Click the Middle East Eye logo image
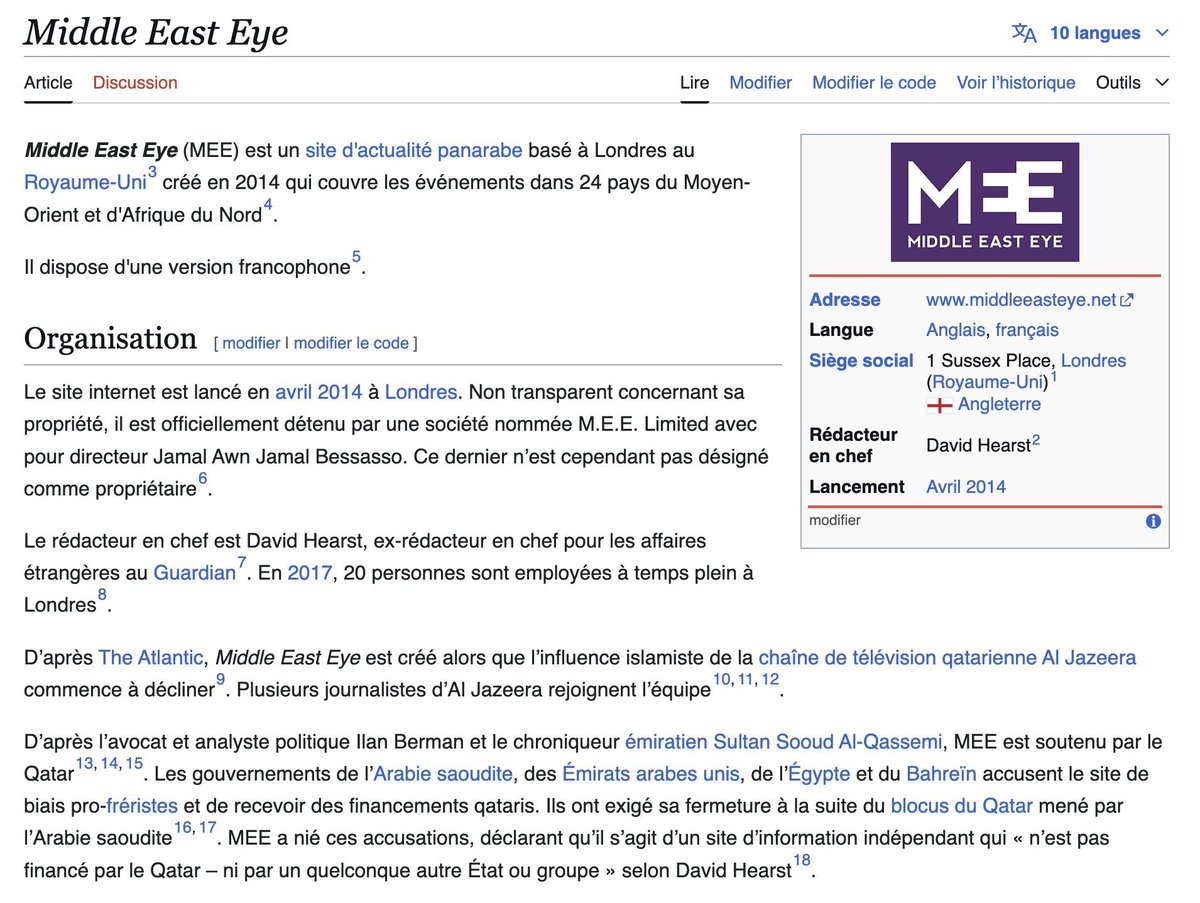 (x=984, y=203)
